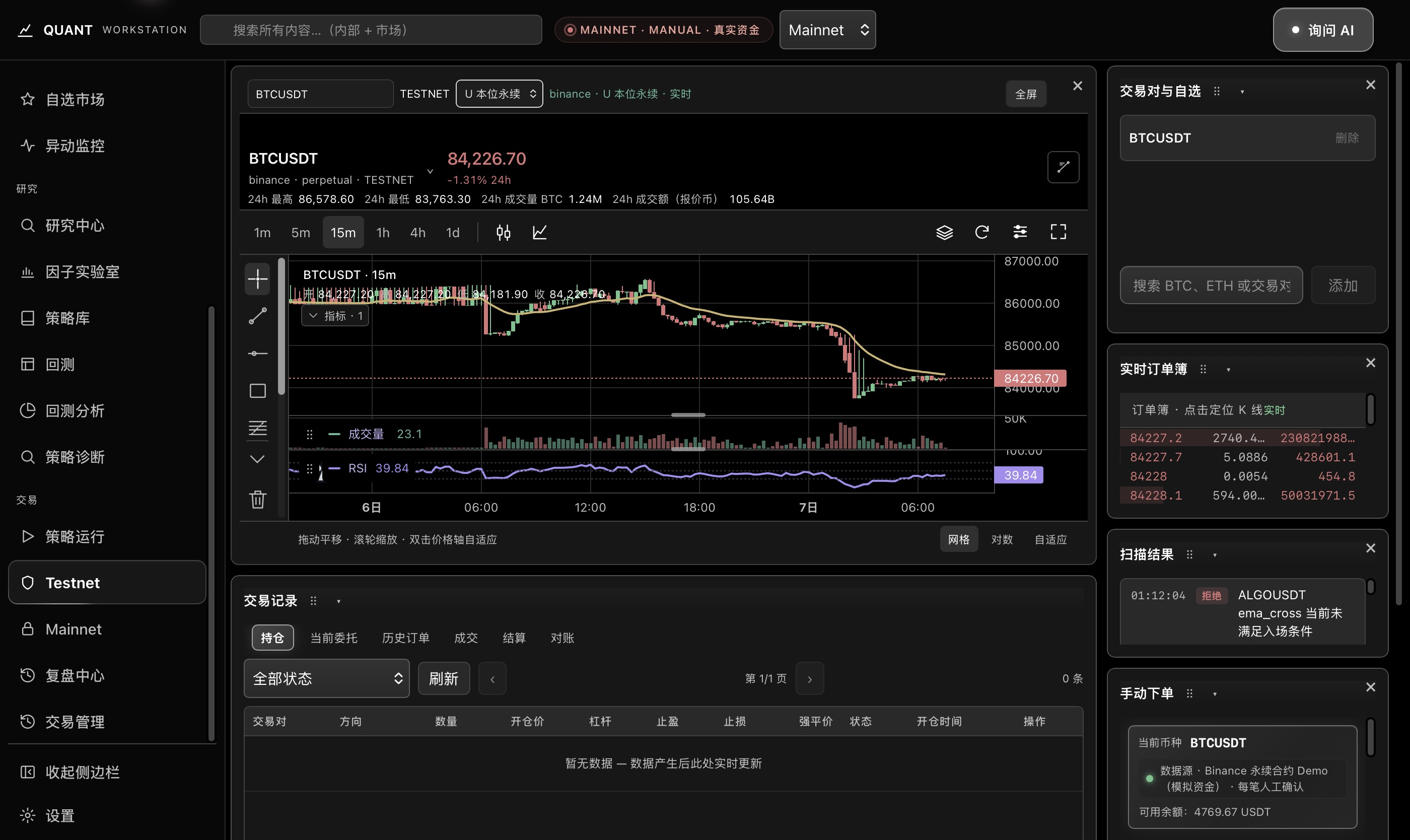
Task: Select the trend line drawing tool
Action: [x=257, y=316]
